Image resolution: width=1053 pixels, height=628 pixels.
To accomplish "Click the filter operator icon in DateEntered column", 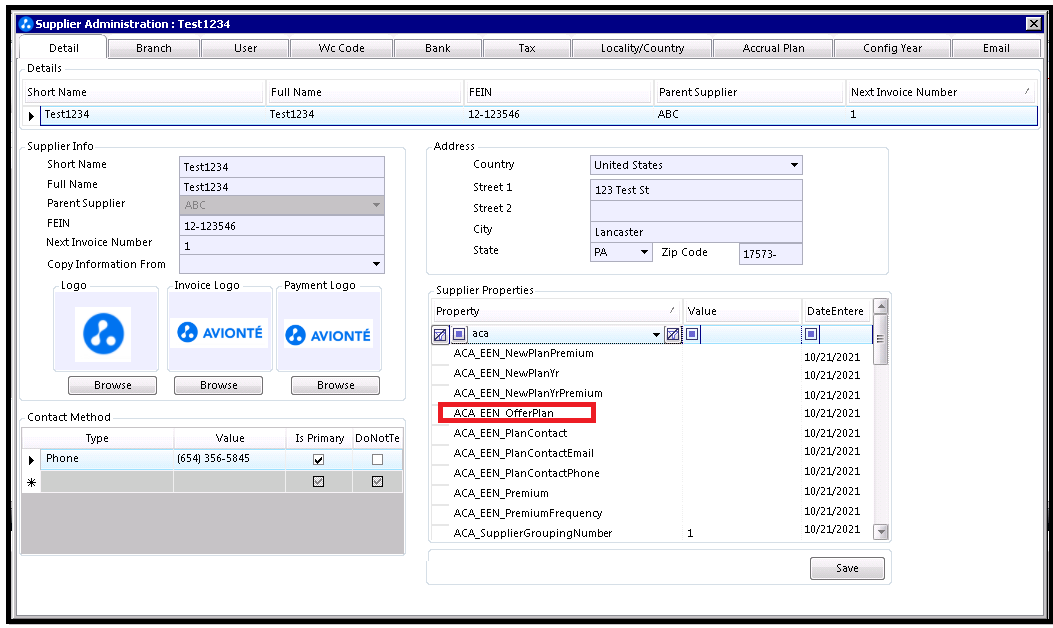I will coord(811,334).
